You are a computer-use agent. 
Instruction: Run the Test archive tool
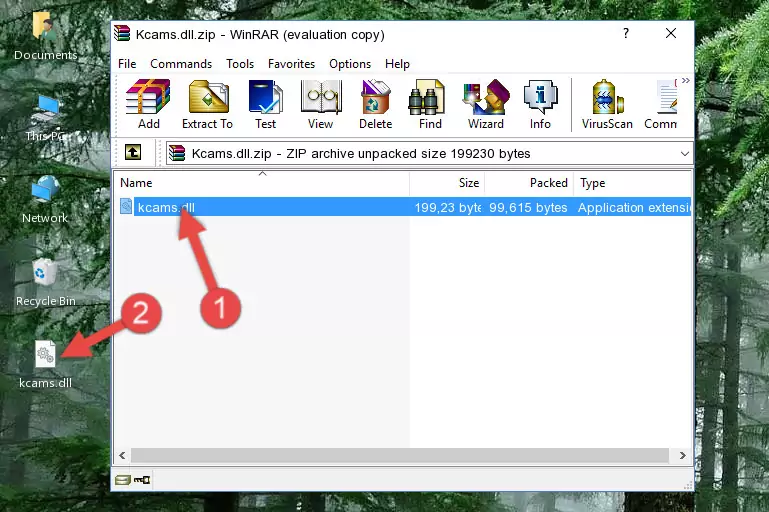click(x=265, y=104)
